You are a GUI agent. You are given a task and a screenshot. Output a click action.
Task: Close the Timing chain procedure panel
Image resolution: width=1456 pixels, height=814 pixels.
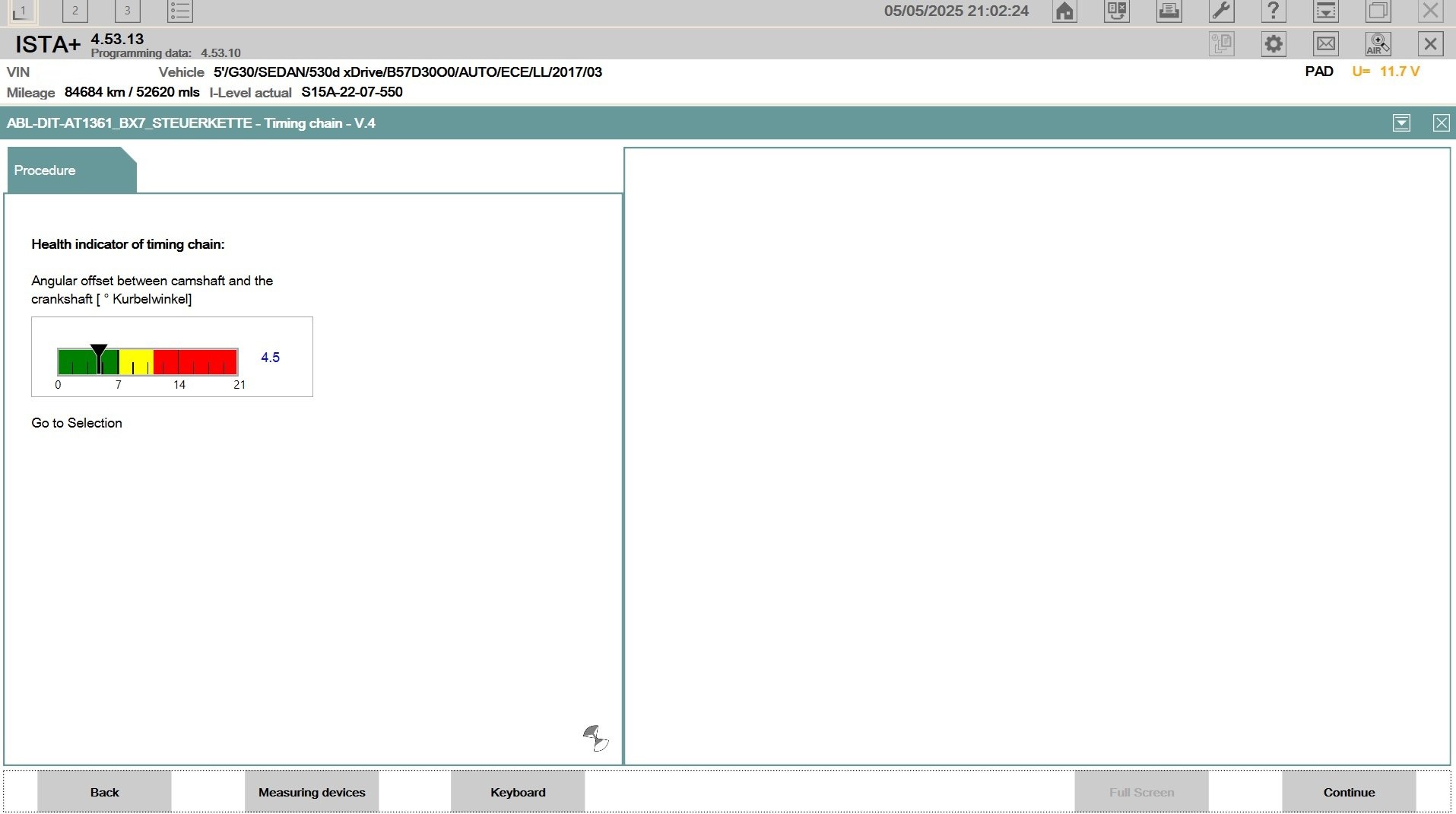click(x=1441, y=123)
